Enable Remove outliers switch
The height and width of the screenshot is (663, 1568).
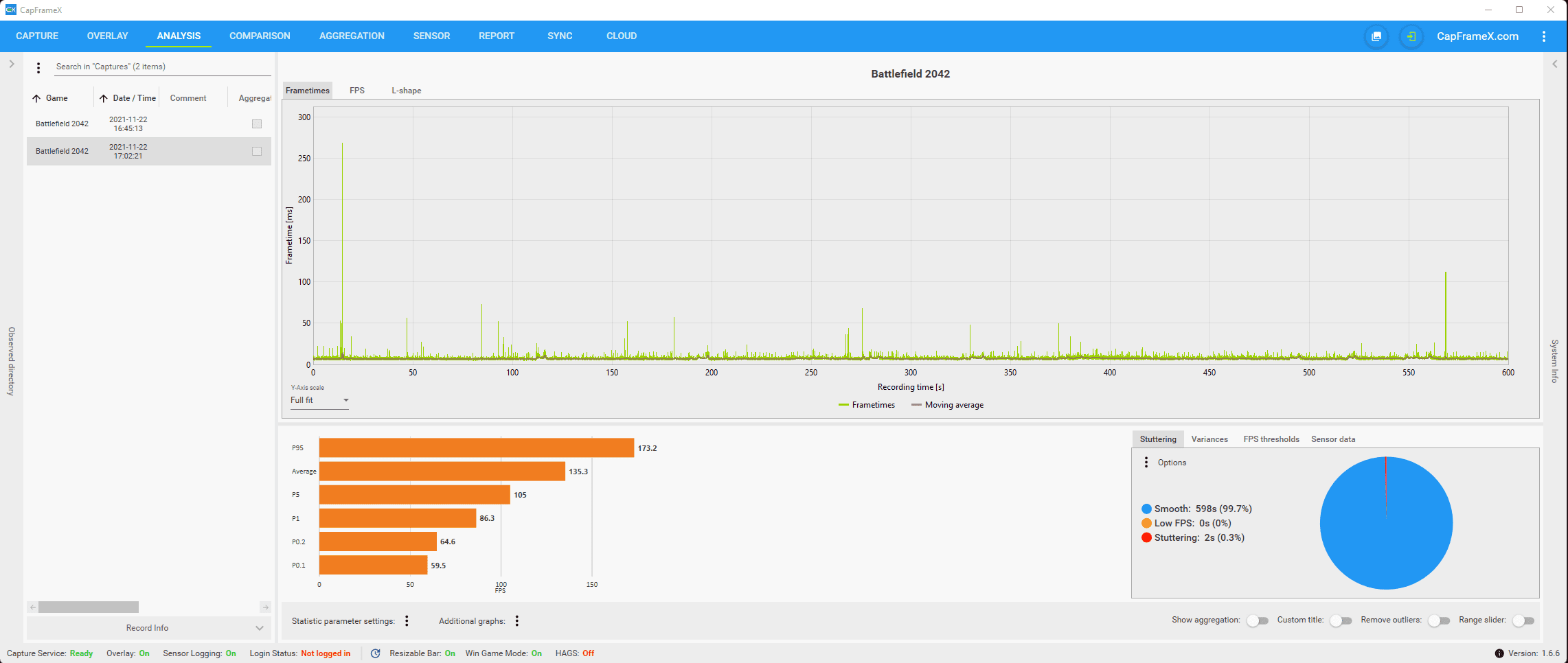[x=1439, y=620]
